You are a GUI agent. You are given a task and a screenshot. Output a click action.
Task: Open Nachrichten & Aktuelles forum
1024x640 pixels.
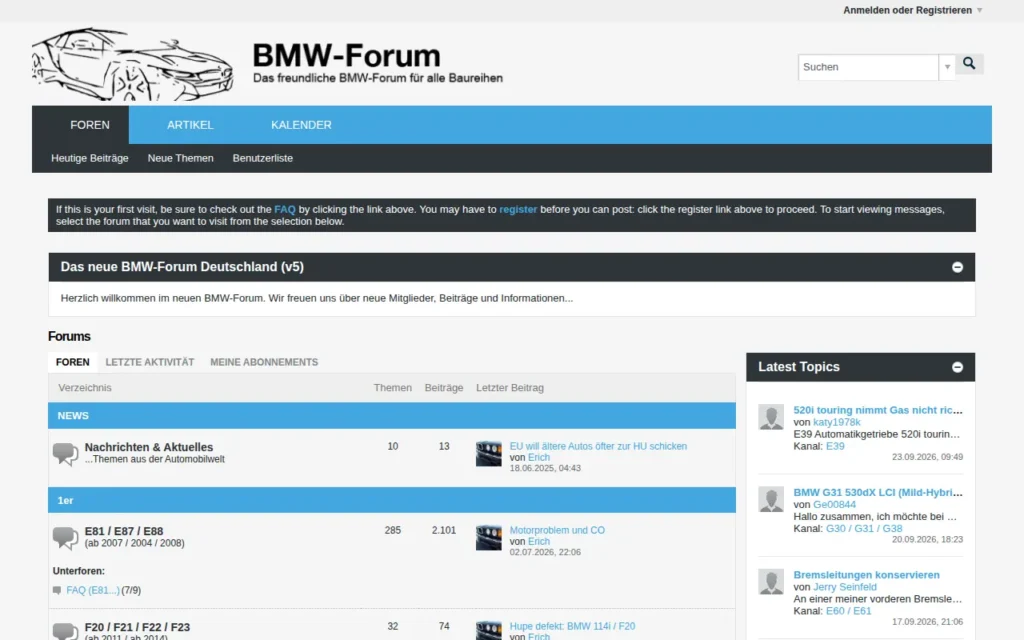(149, 447)
